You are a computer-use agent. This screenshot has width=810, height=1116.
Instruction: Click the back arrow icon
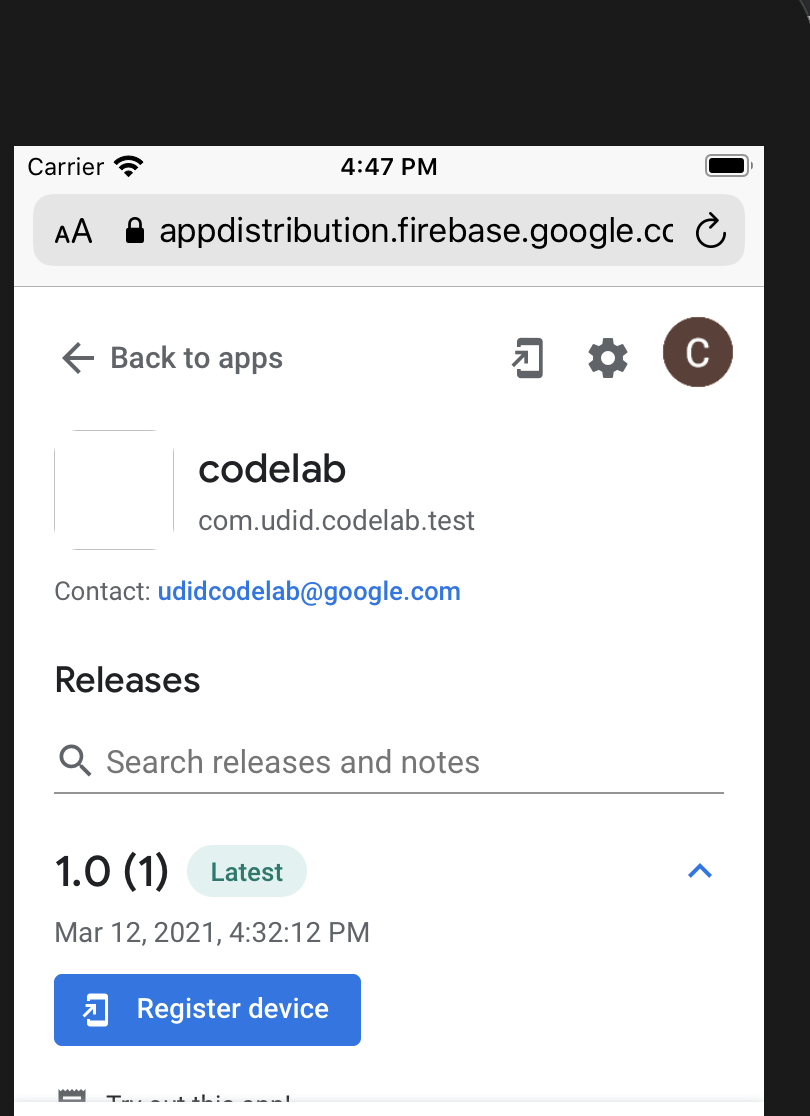(x=77, y=358)
